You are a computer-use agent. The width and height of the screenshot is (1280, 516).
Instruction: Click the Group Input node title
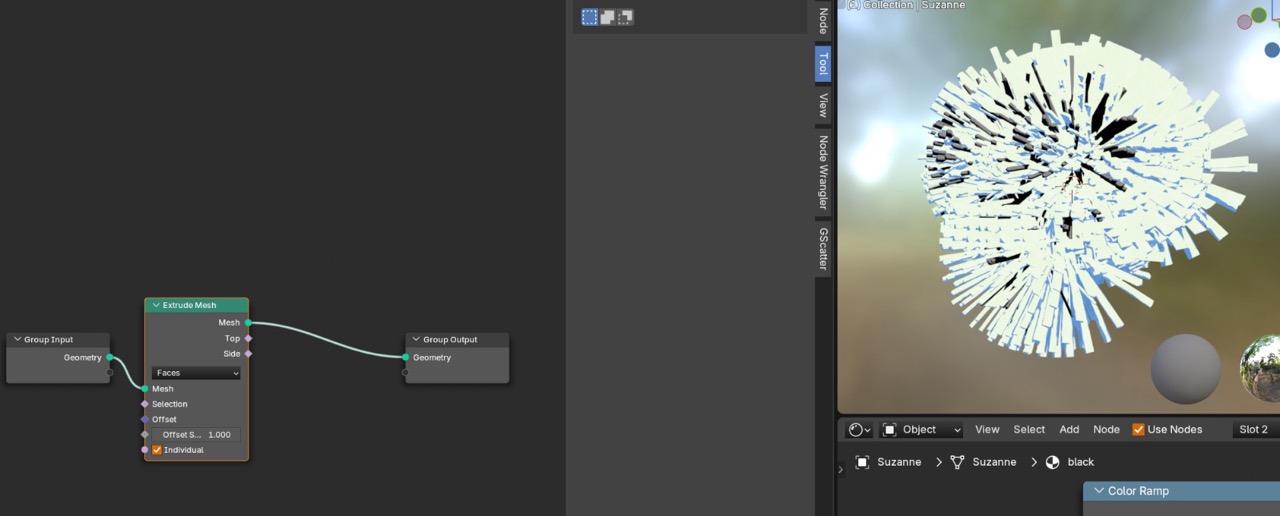point(49,340)
